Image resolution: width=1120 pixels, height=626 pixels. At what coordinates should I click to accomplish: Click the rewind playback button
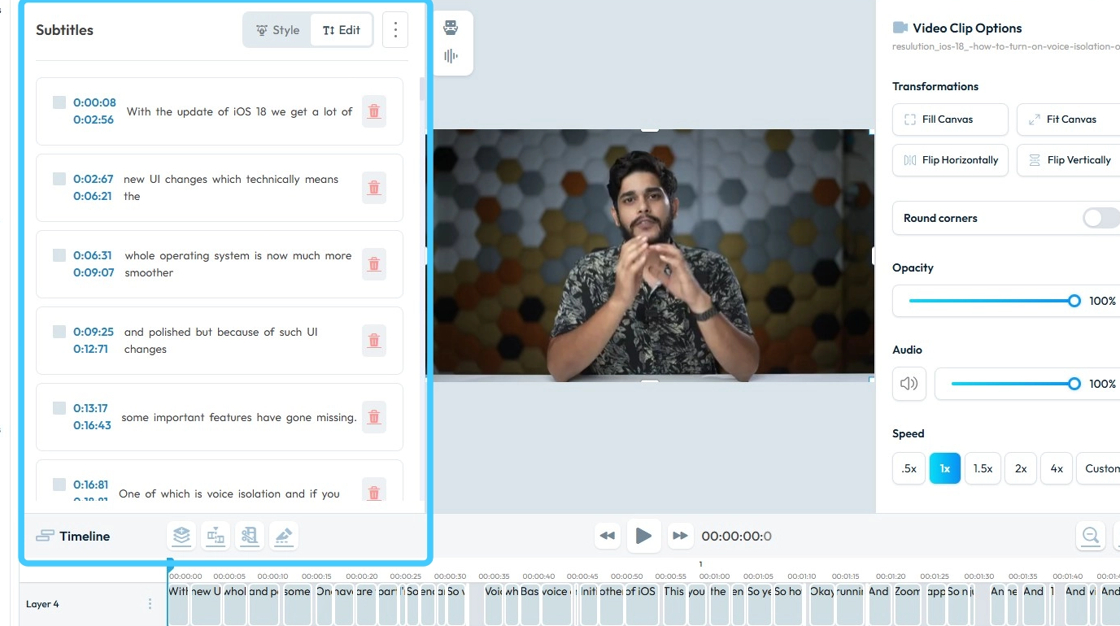(607, 536)
